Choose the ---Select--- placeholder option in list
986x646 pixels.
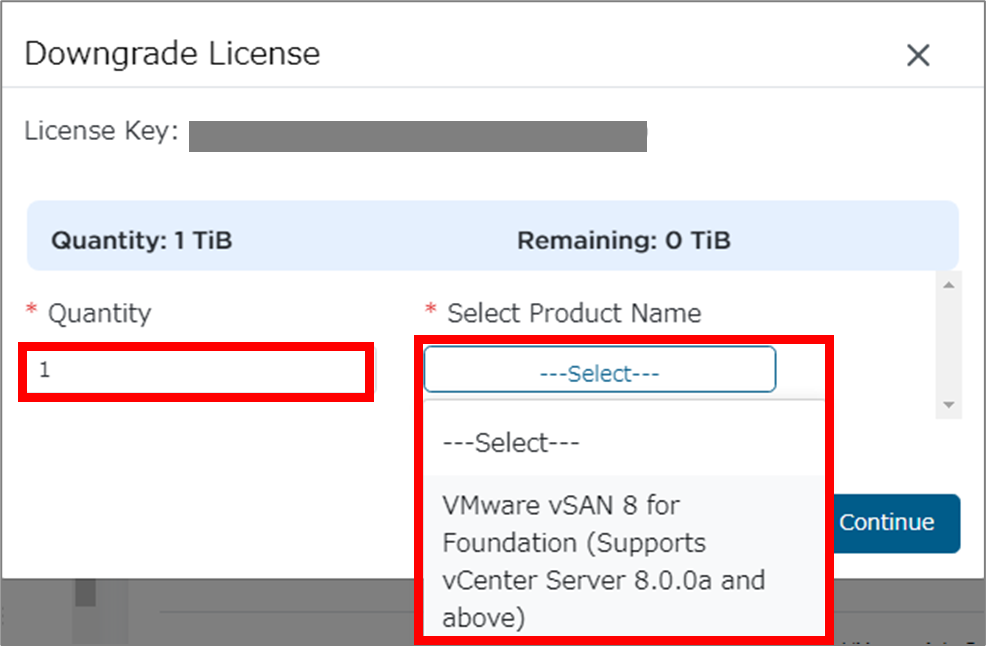(624, 442)
